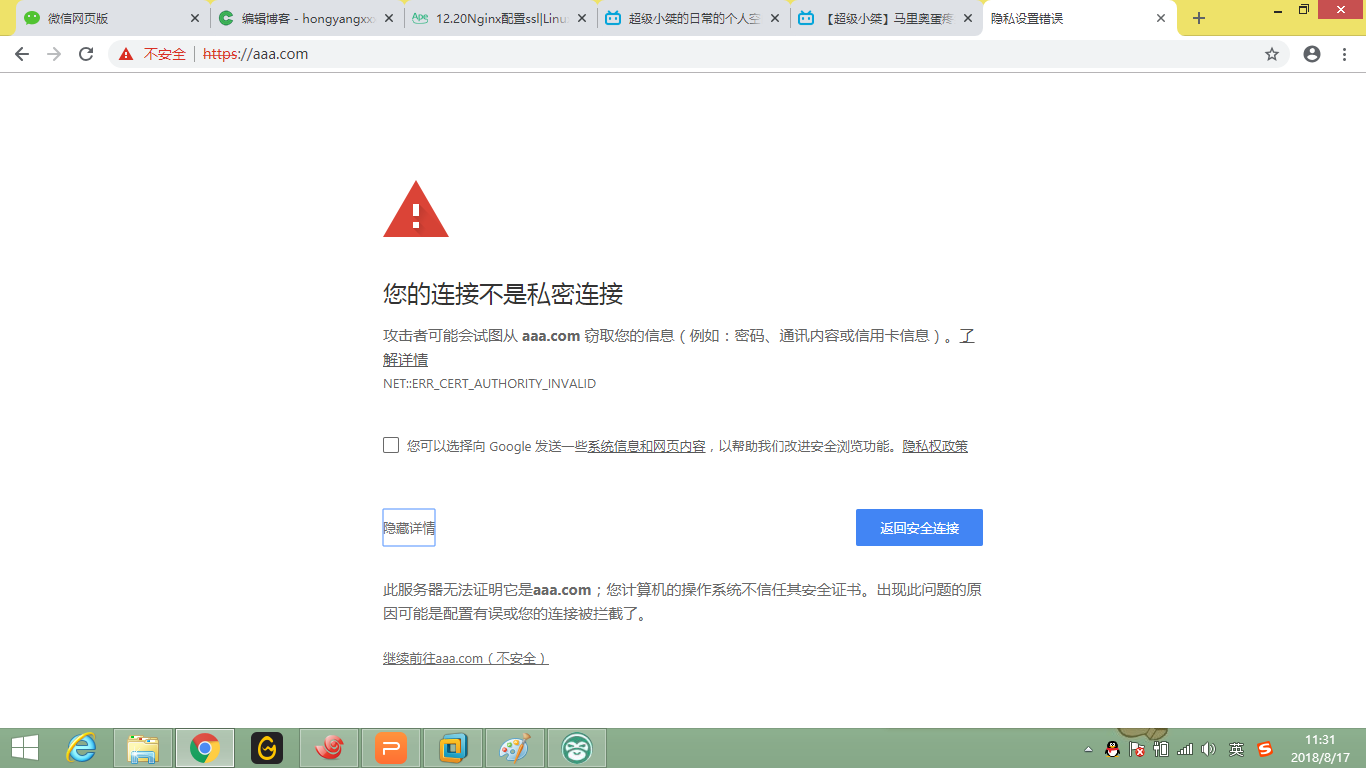Close the 编辑博客 tab
This screenshot has height=768, width=1366.
point(389,18)
